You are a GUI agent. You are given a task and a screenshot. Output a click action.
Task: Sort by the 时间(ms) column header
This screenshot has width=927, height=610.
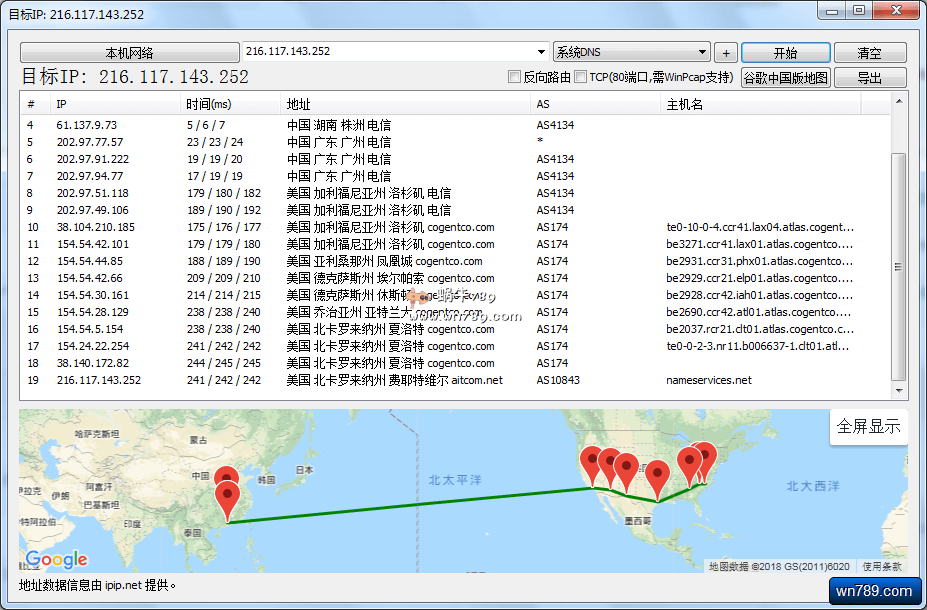[230, 105]
